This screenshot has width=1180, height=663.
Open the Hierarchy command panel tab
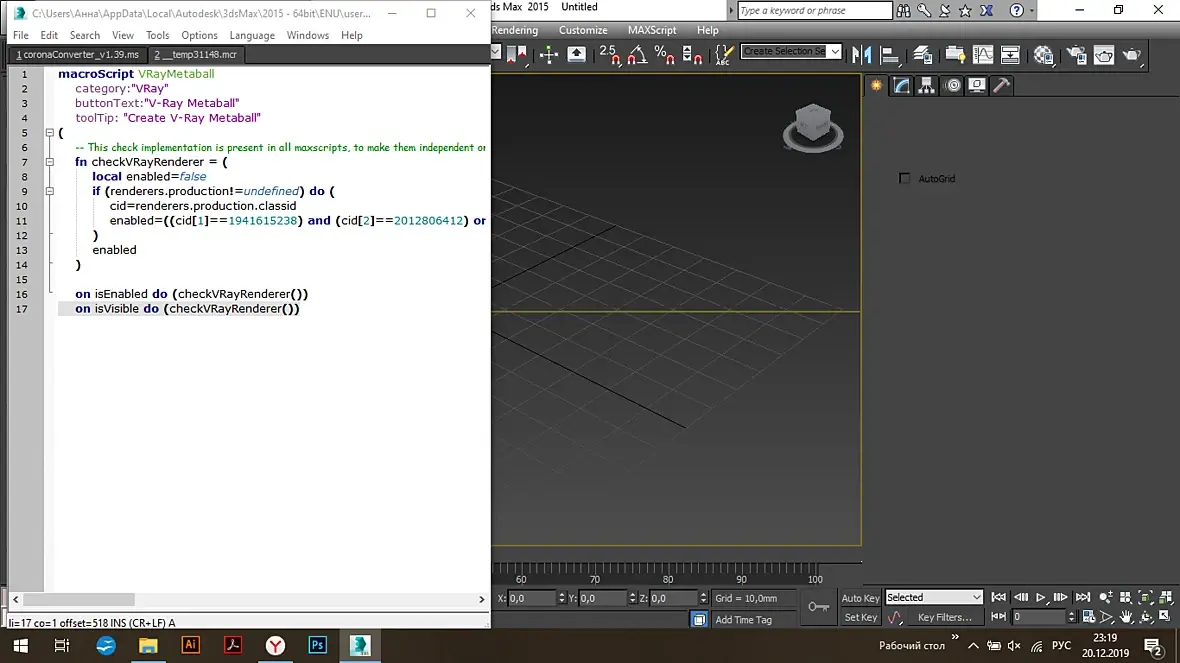click(x=927, y=86)
